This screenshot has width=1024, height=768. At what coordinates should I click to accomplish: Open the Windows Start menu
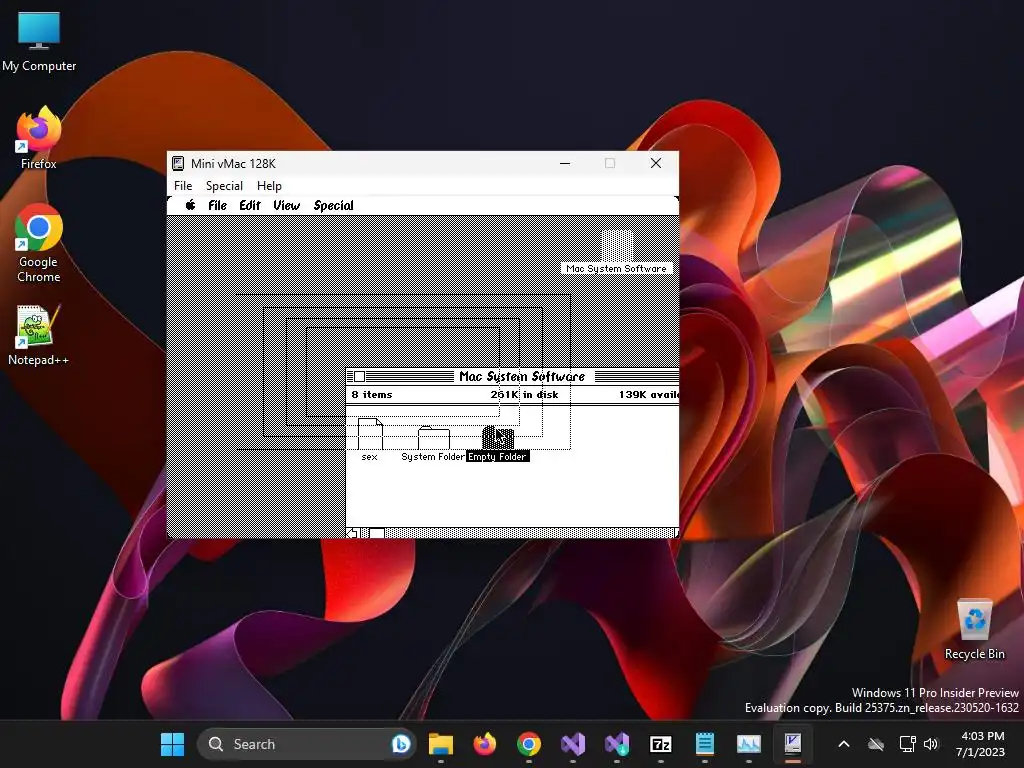pos(172,744)
